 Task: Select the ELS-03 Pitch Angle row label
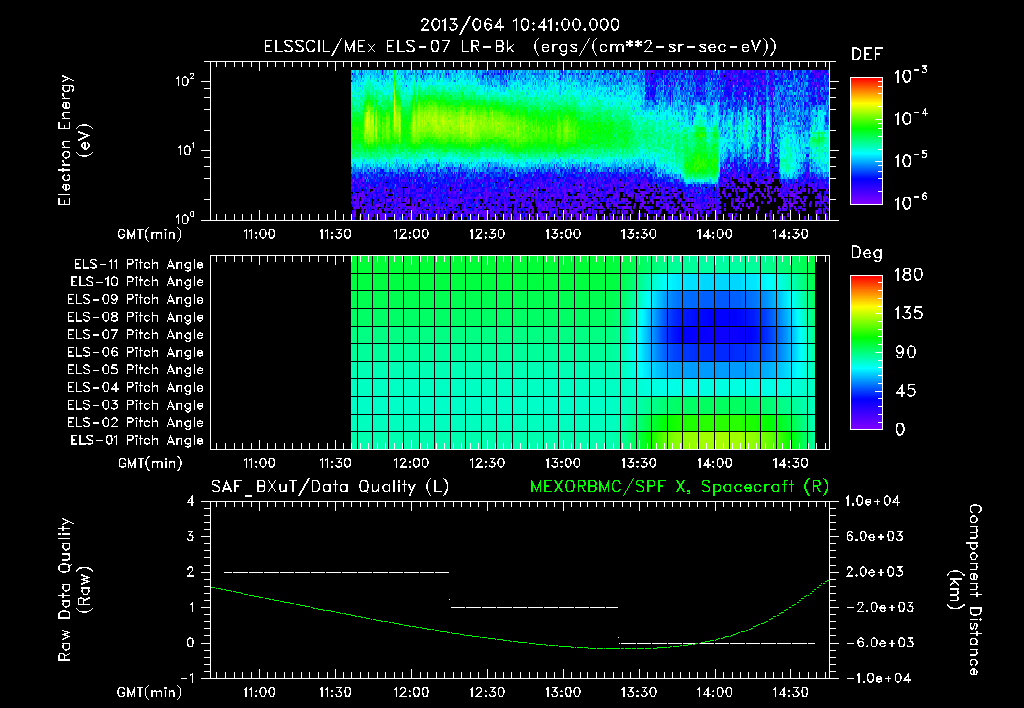pos(136,406)
